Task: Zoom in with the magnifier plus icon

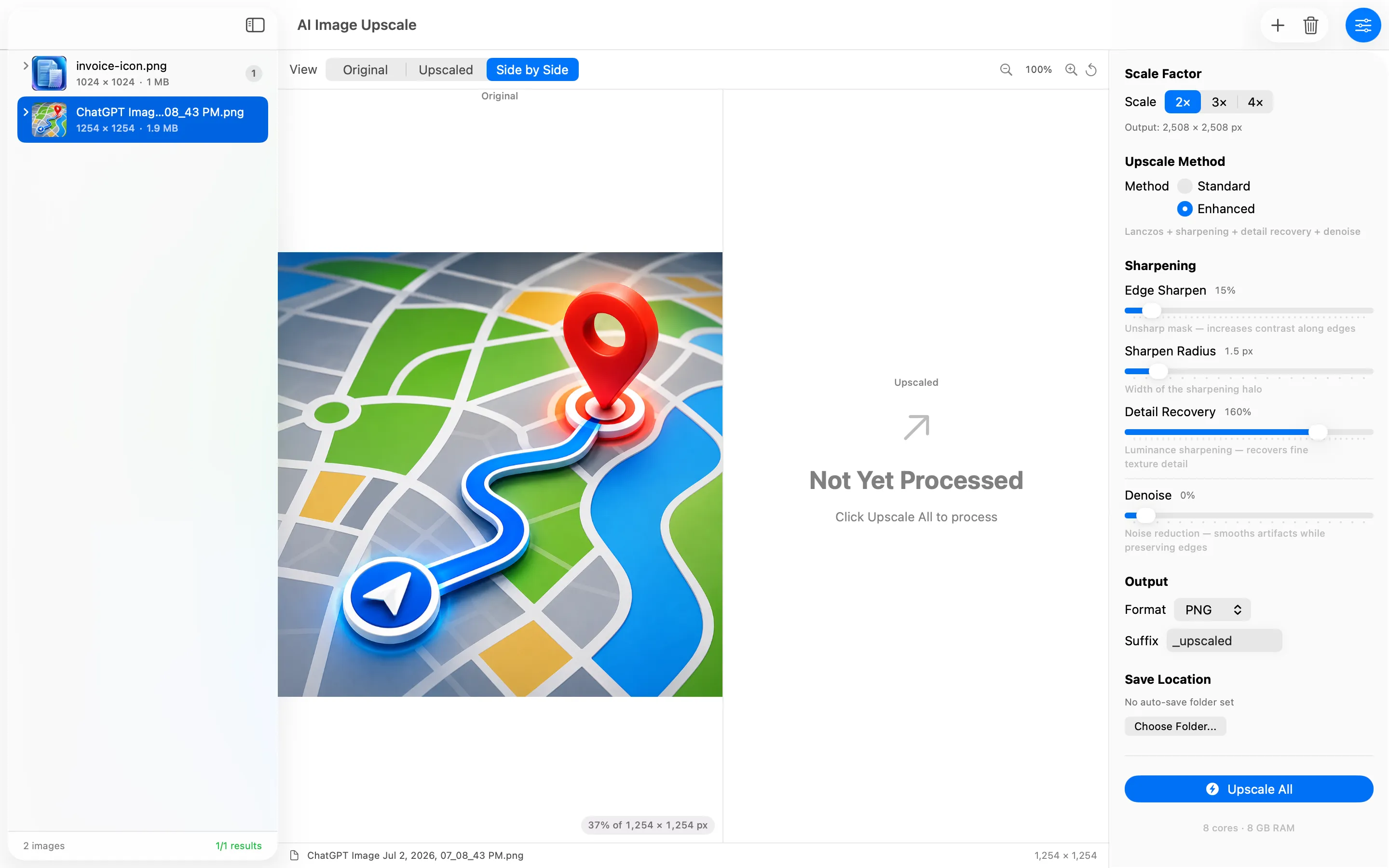Action: pyautogui.click(x=1071, y=69)
